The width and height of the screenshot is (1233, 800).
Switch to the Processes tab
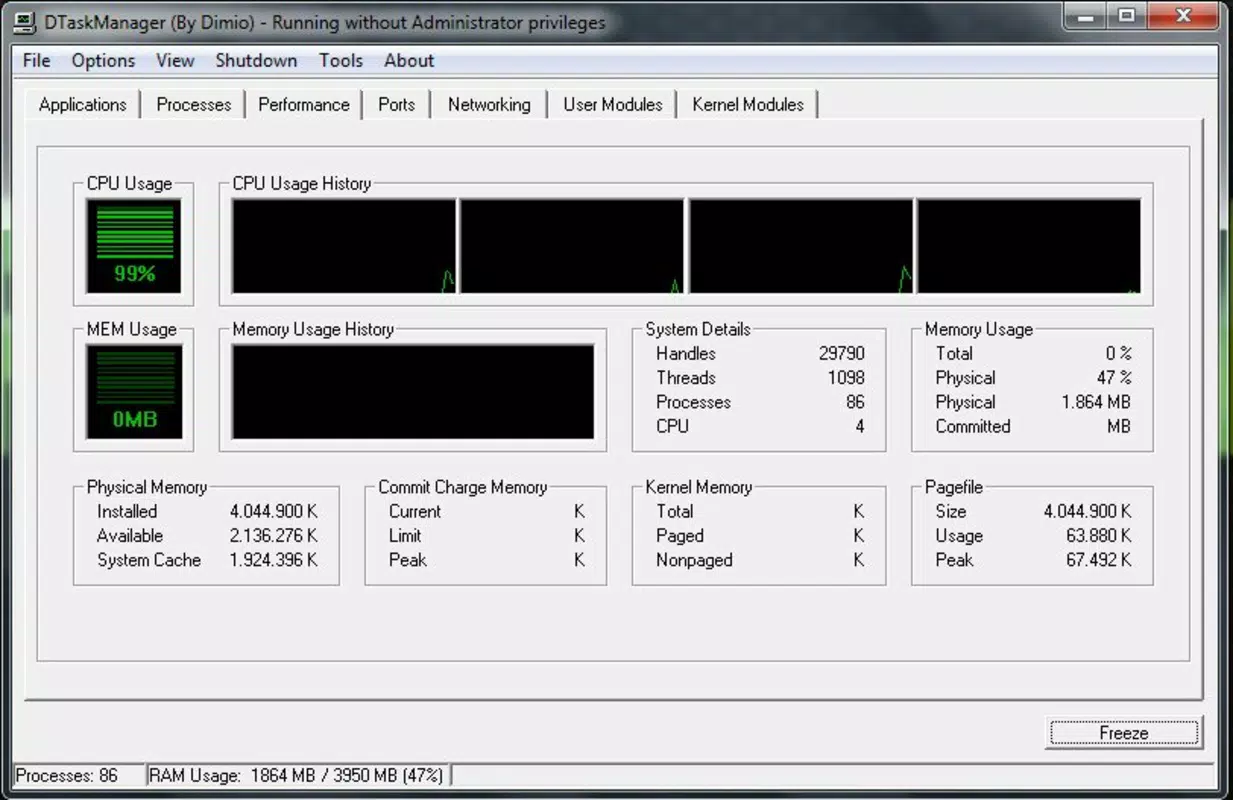click(194, 105)
